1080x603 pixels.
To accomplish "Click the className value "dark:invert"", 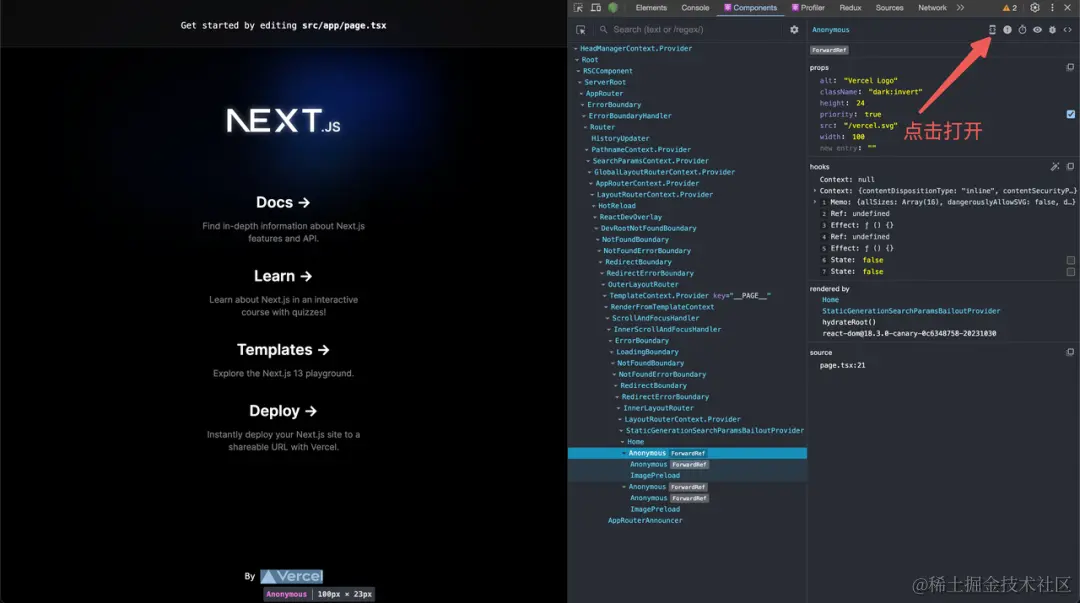I will 893,92.
